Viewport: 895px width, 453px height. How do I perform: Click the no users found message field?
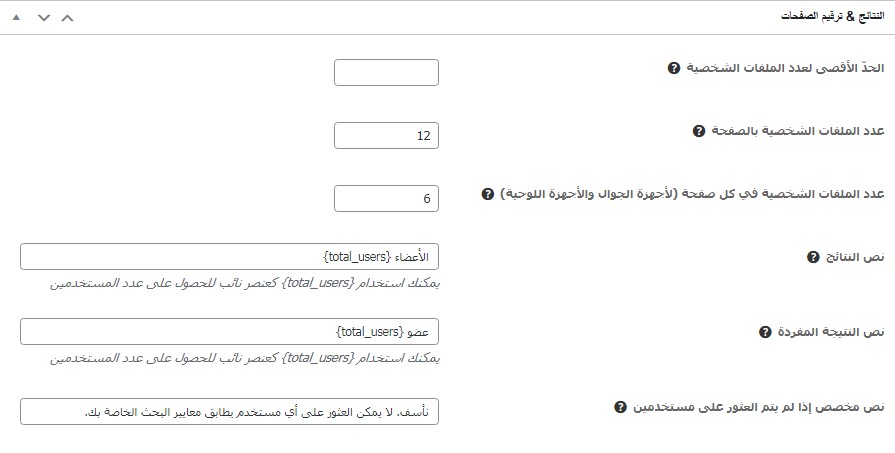(229, 411)
